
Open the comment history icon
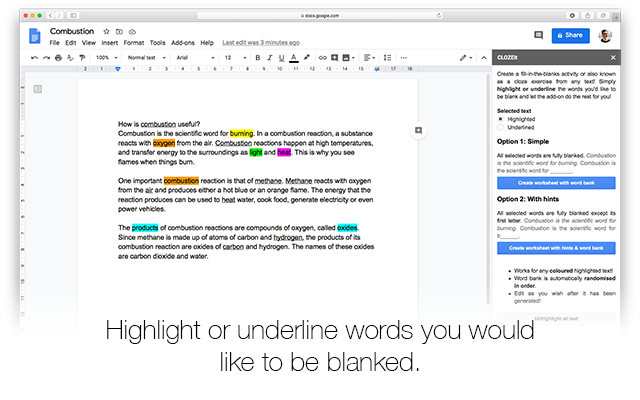coord(539,36)
